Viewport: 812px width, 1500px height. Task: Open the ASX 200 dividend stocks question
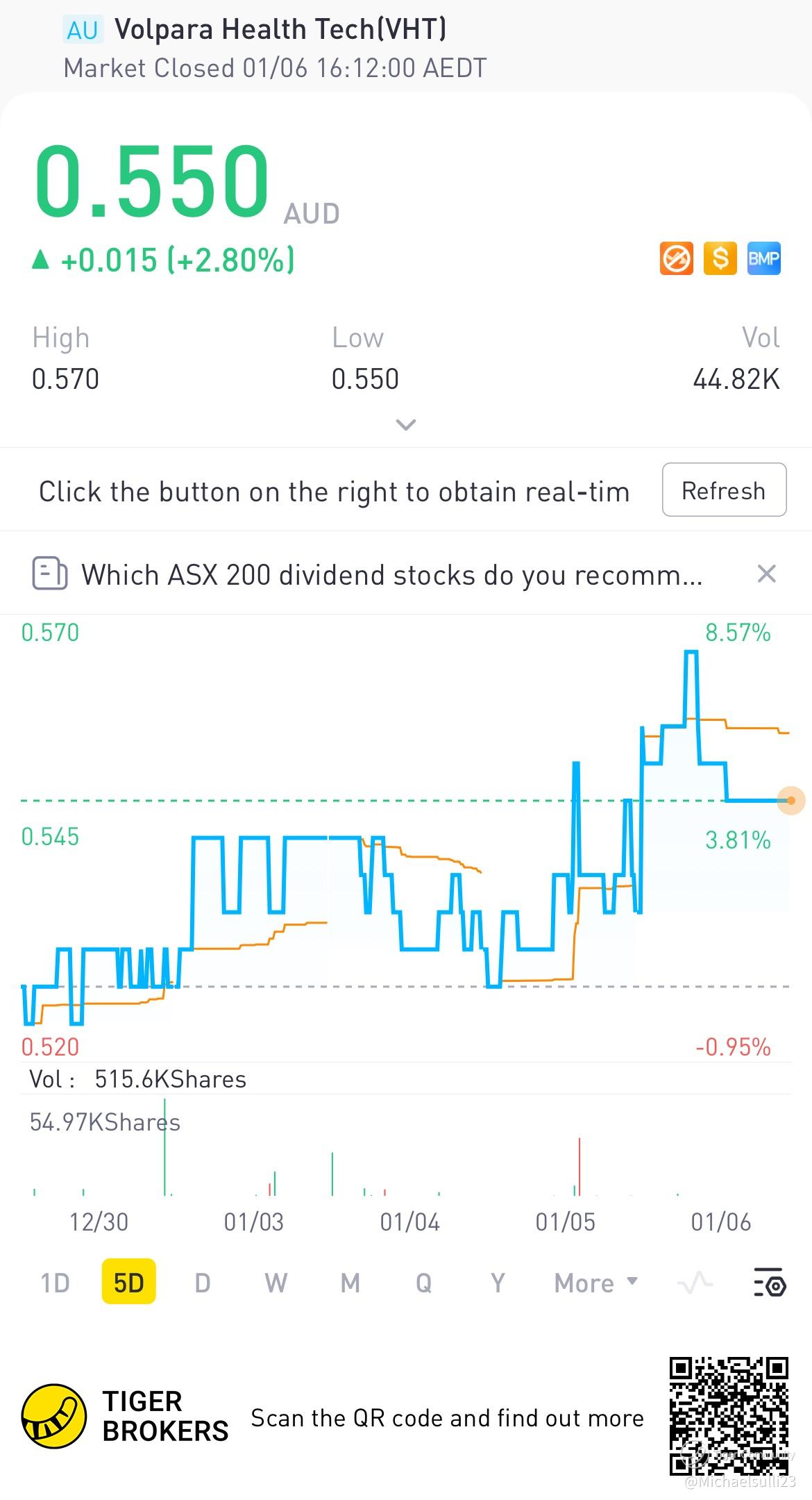click(392, 575)
